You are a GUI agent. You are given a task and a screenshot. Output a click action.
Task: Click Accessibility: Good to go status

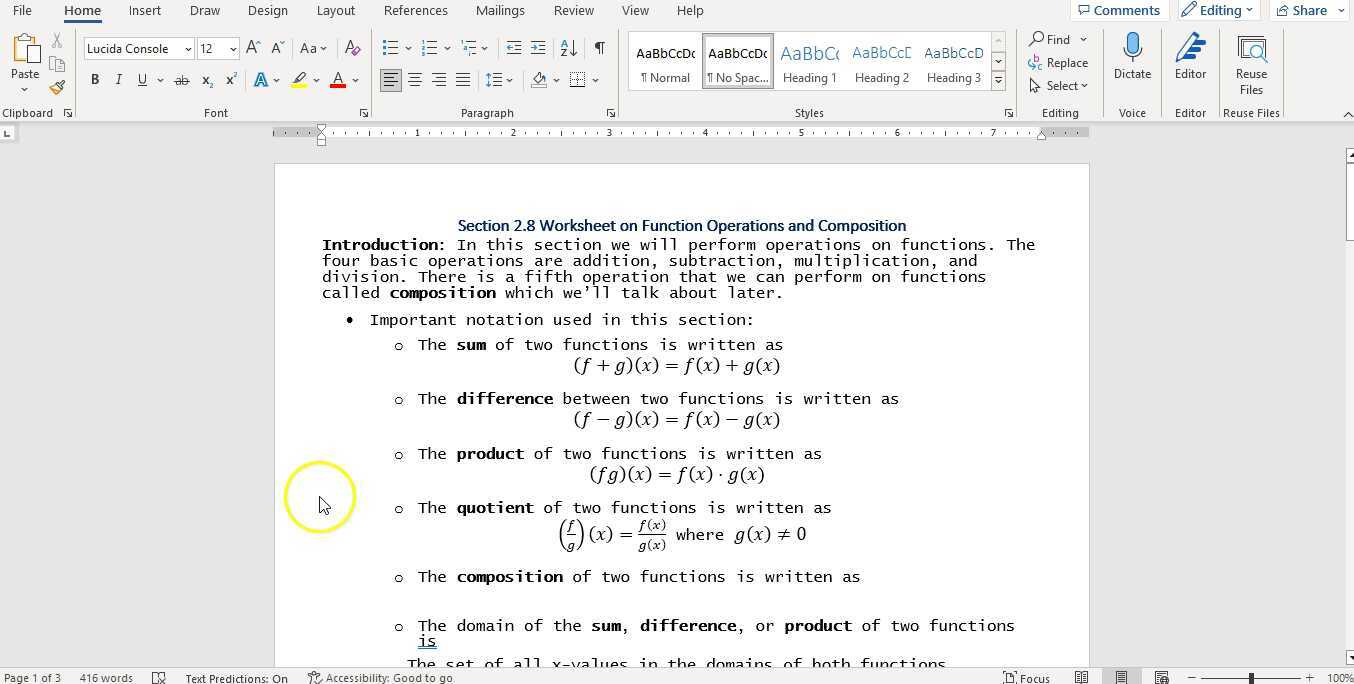click(x=380, y=678)
